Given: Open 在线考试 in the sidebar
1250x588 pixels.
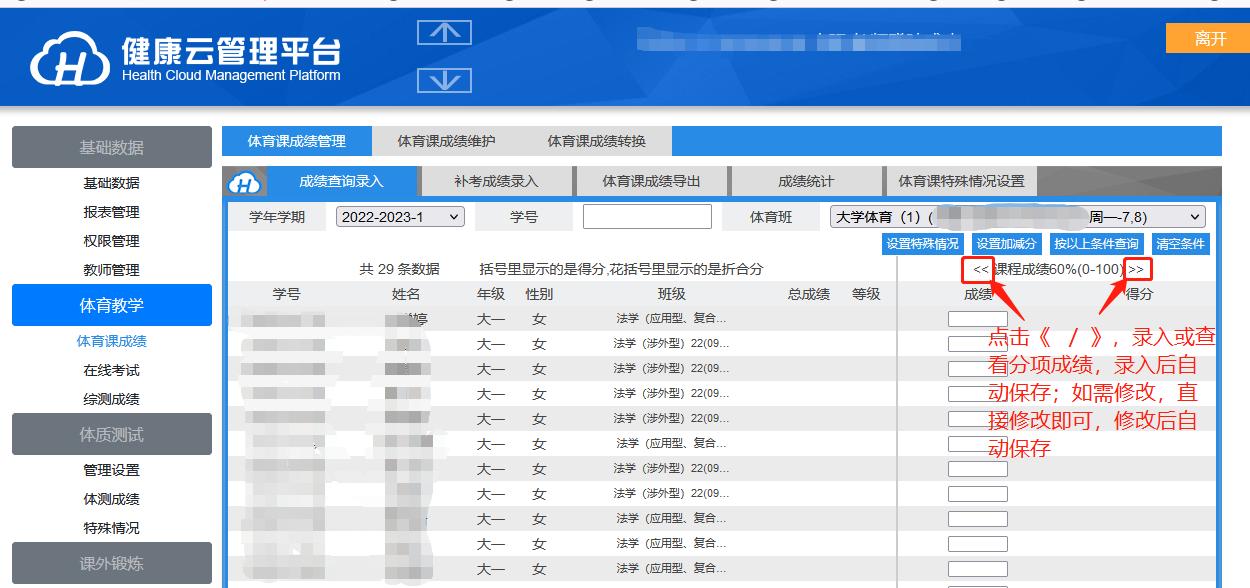Looking at the screenshot, I should point(112,370).
